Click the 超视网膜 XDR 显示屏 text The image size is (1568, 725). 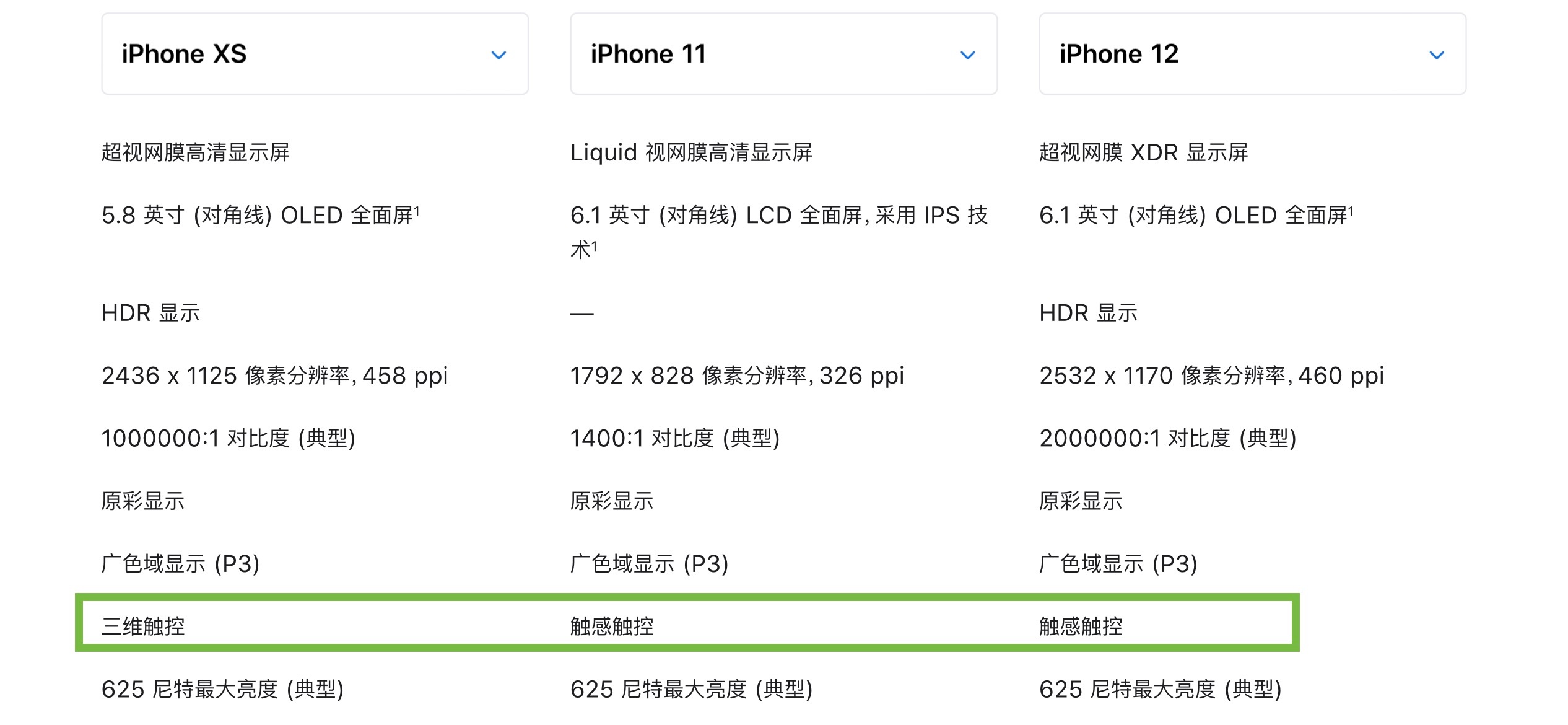(1143, 152)
